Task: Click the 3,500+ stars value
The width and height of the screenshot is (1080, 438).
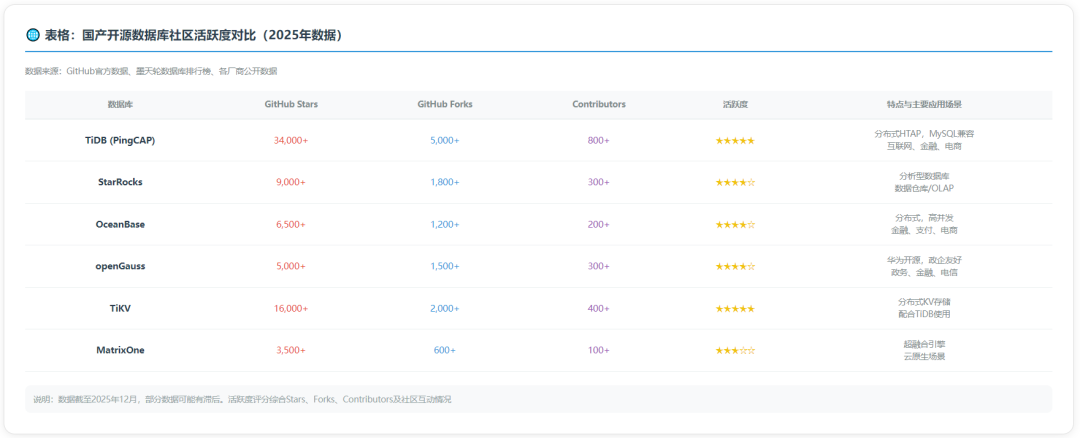Action: tap(291, 351)
